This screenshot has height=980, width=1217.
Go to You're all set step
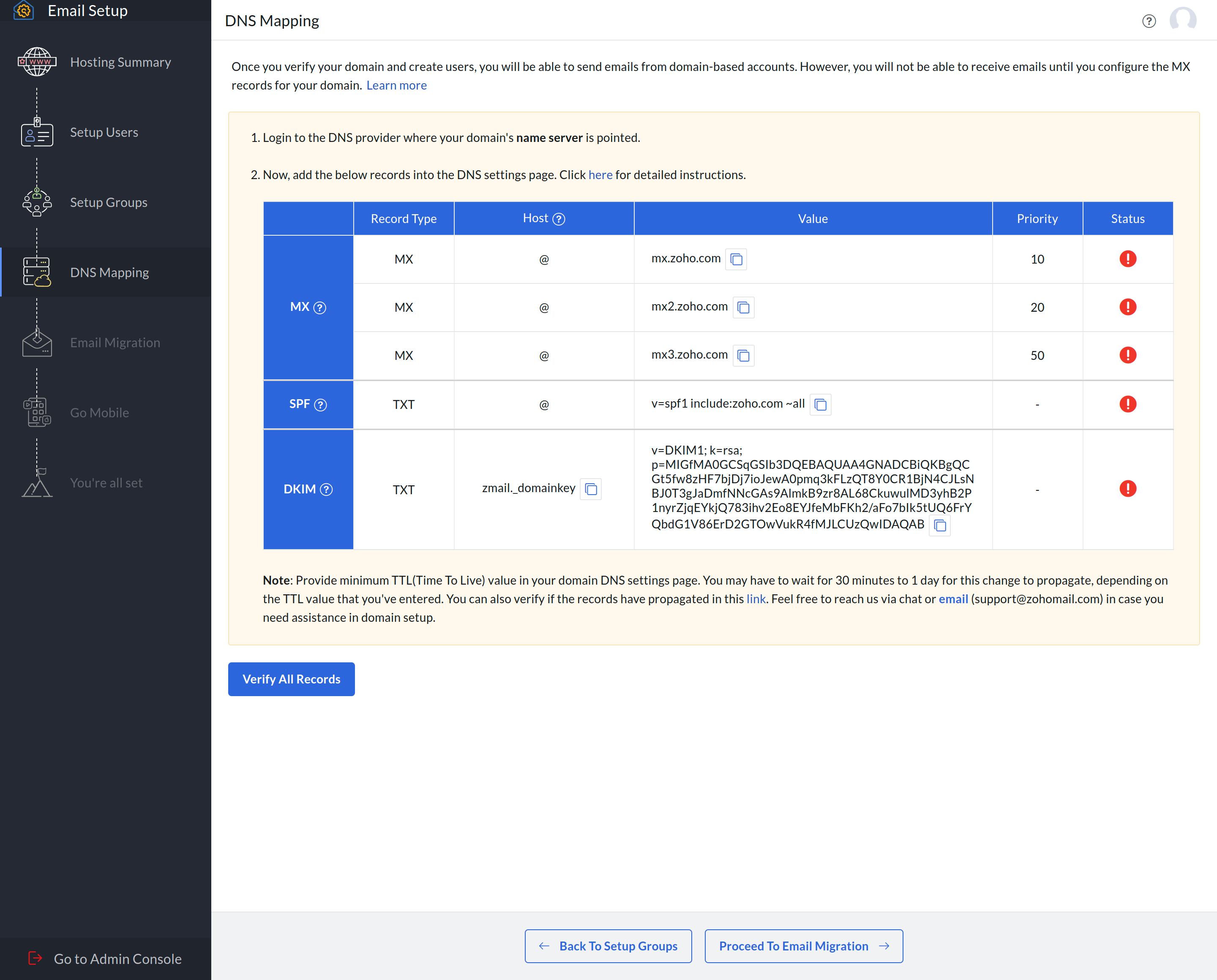pyautogui.click(x=106, y=483)
